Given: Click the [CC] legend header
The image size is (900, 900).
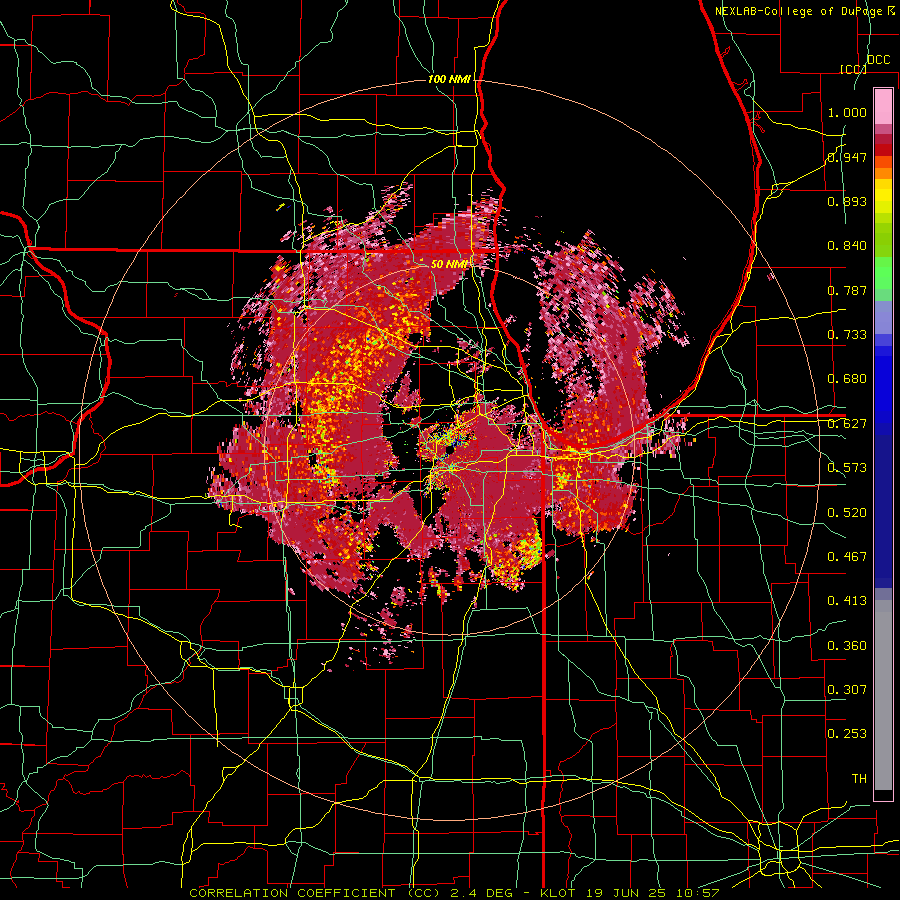Looking at the screenshot, I should pos(853,69).
